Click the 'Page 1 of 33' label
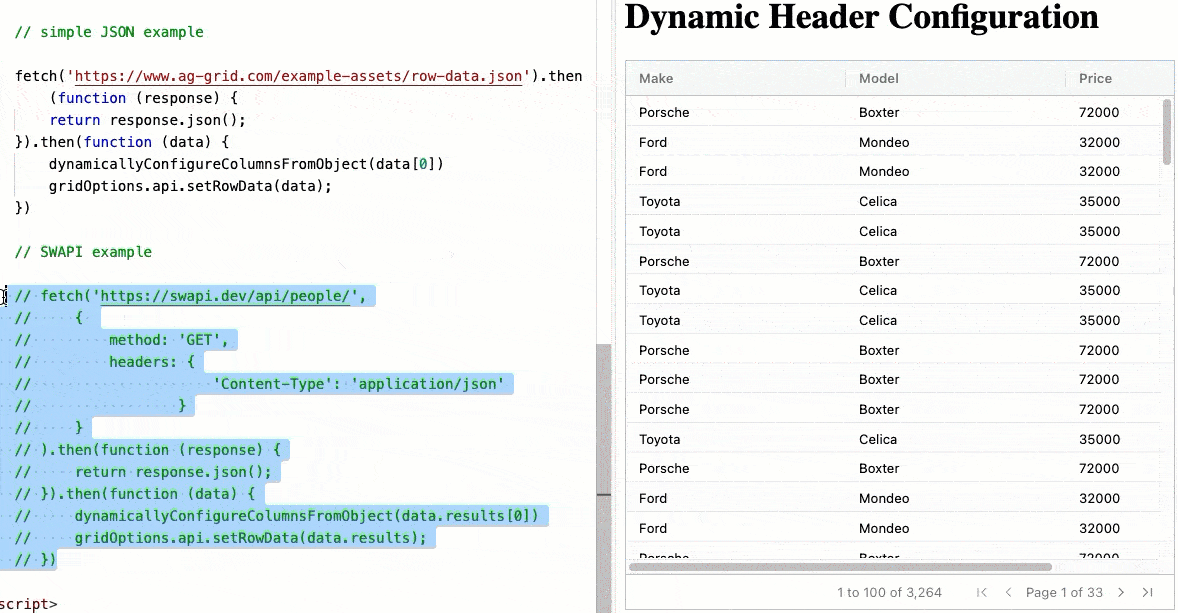The height and width of the screenshot is (613, 1178). coord(1064,593)
